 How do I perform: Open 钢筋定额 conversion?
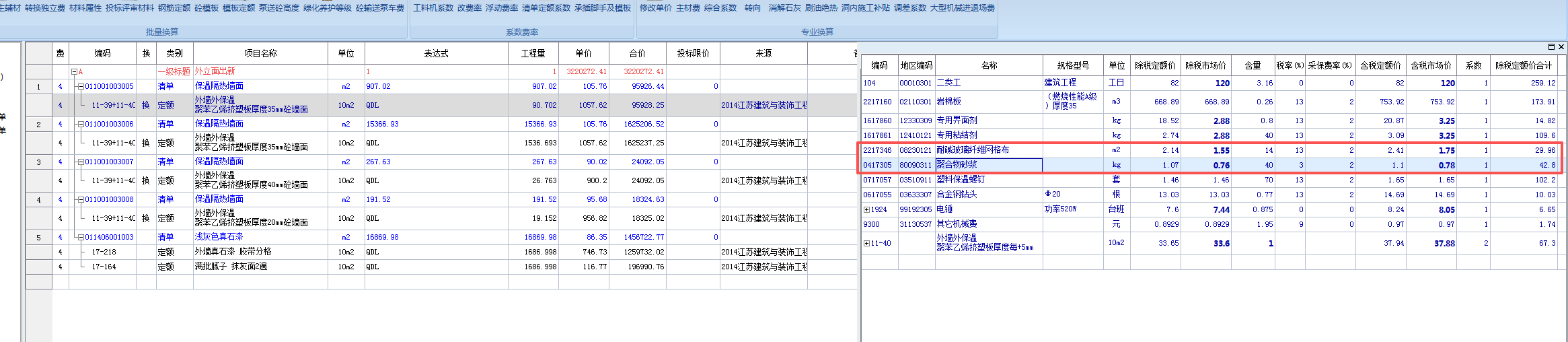pos(174,8)
